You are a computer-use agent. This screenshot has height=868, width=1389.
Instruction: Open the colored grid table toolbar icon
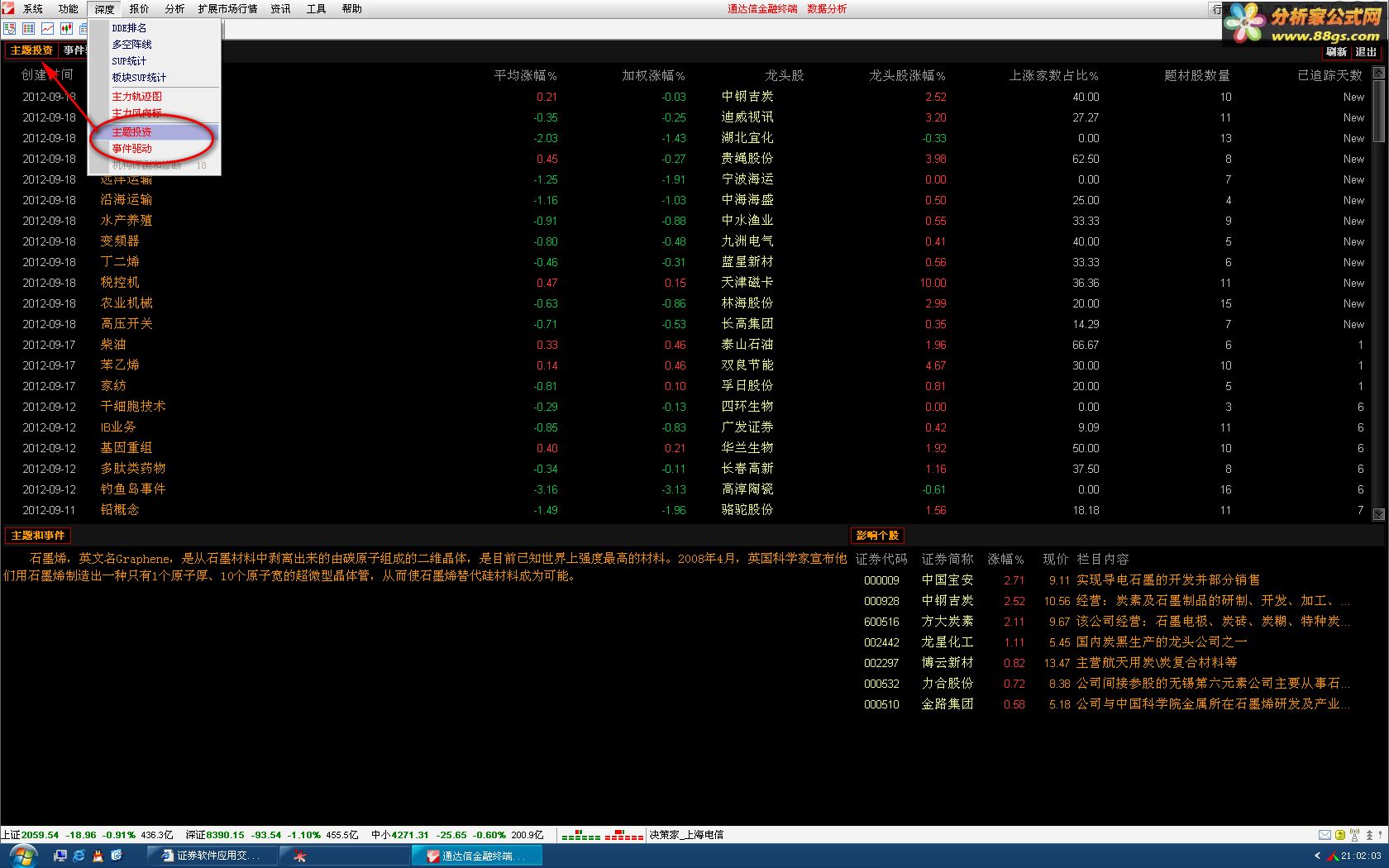[29, 28]
